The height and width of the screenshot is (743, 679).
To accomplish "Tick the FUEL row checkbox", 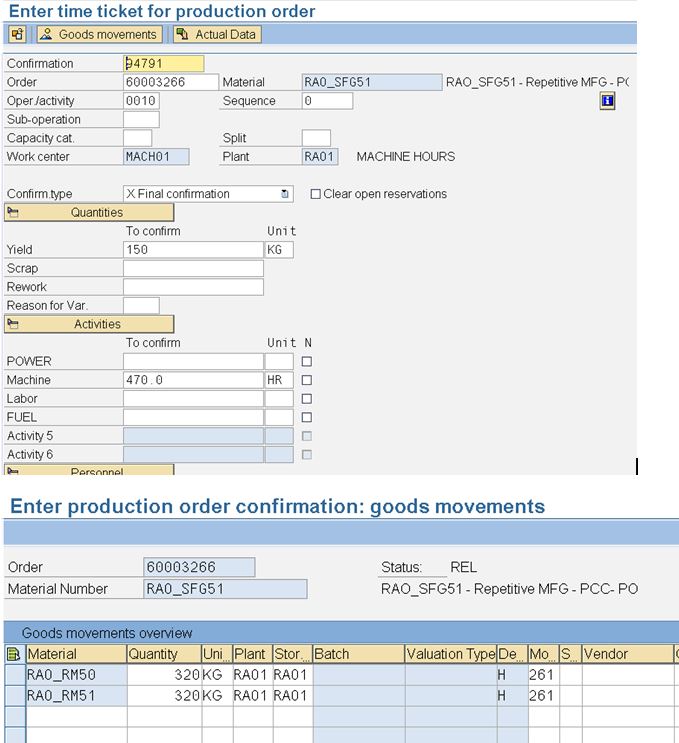I will pyautogui.click(x=307, y=417).
